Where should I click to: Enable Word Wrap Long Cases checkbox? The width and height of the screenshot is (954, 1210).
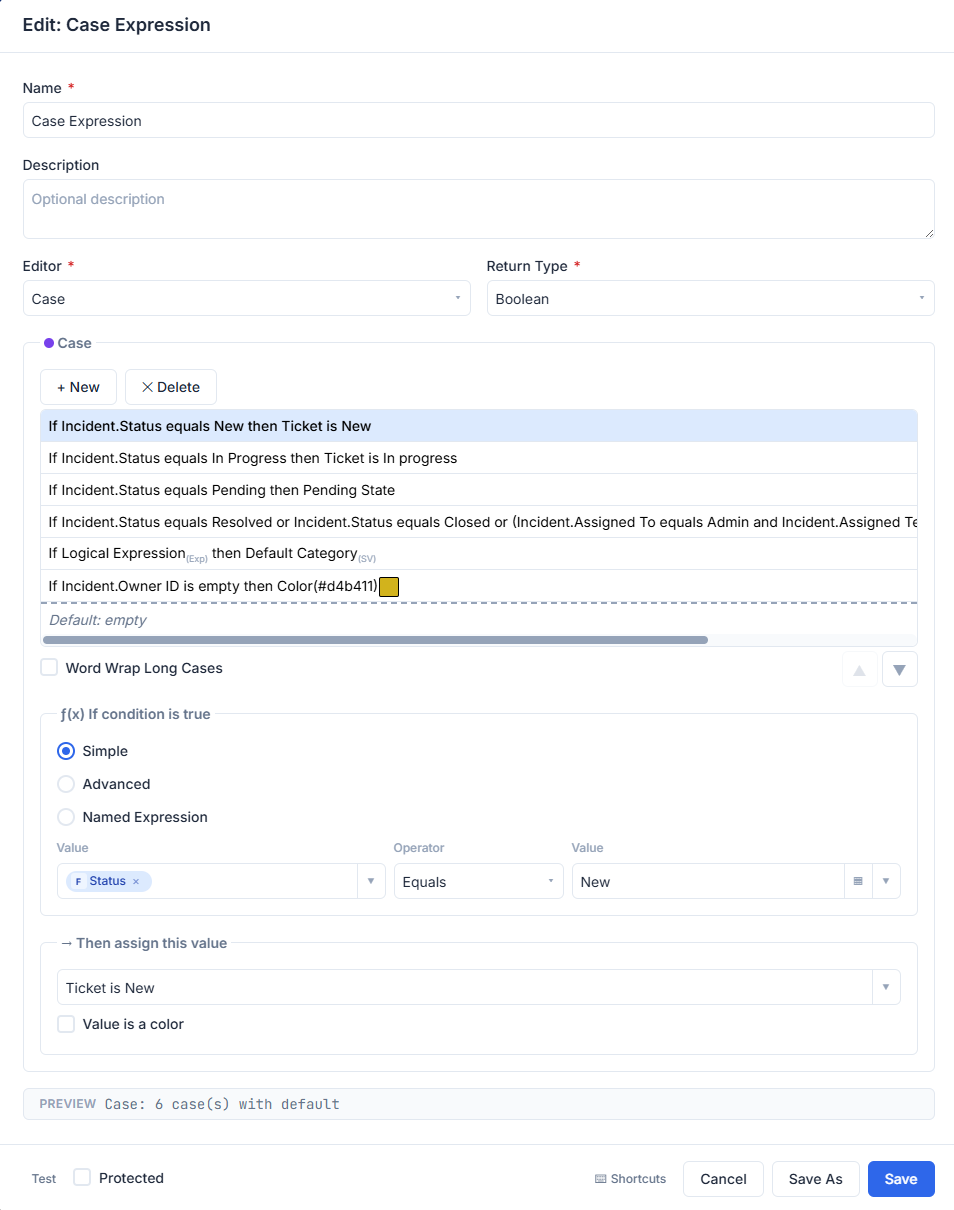click(x=49, y=667)
